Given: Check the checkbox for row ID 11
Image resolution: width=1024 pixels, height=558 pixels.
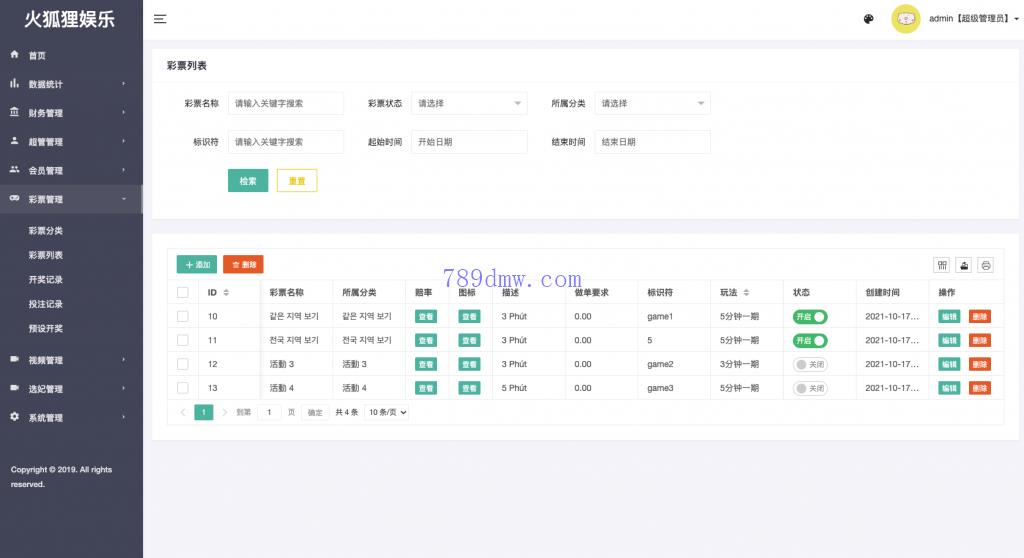Looking at the screenshot, I should coord(182,340).
